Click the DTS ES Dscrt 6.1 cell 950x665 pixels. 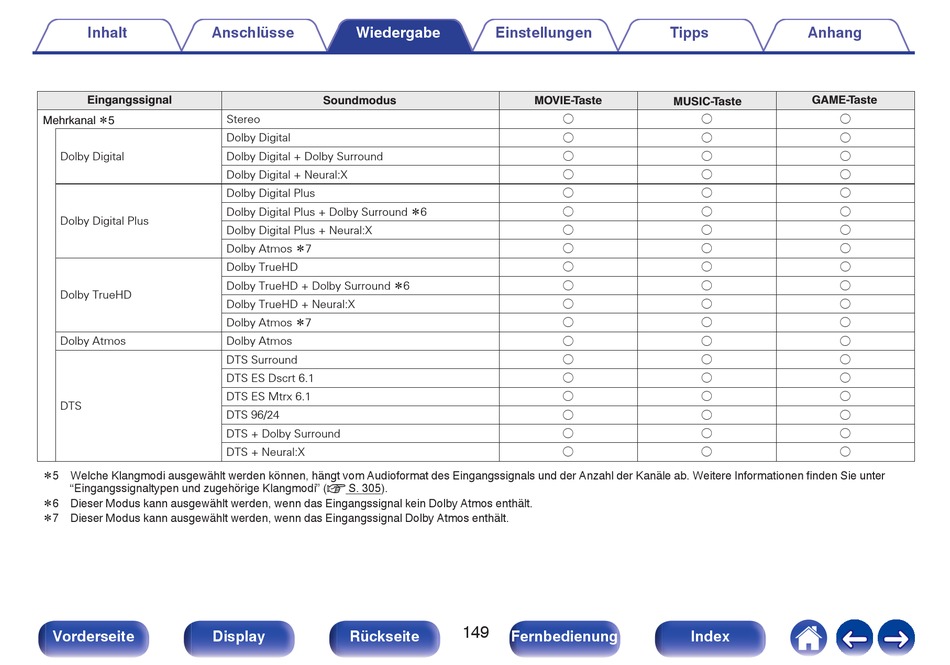pyautogui.click(x=360, y=378)
